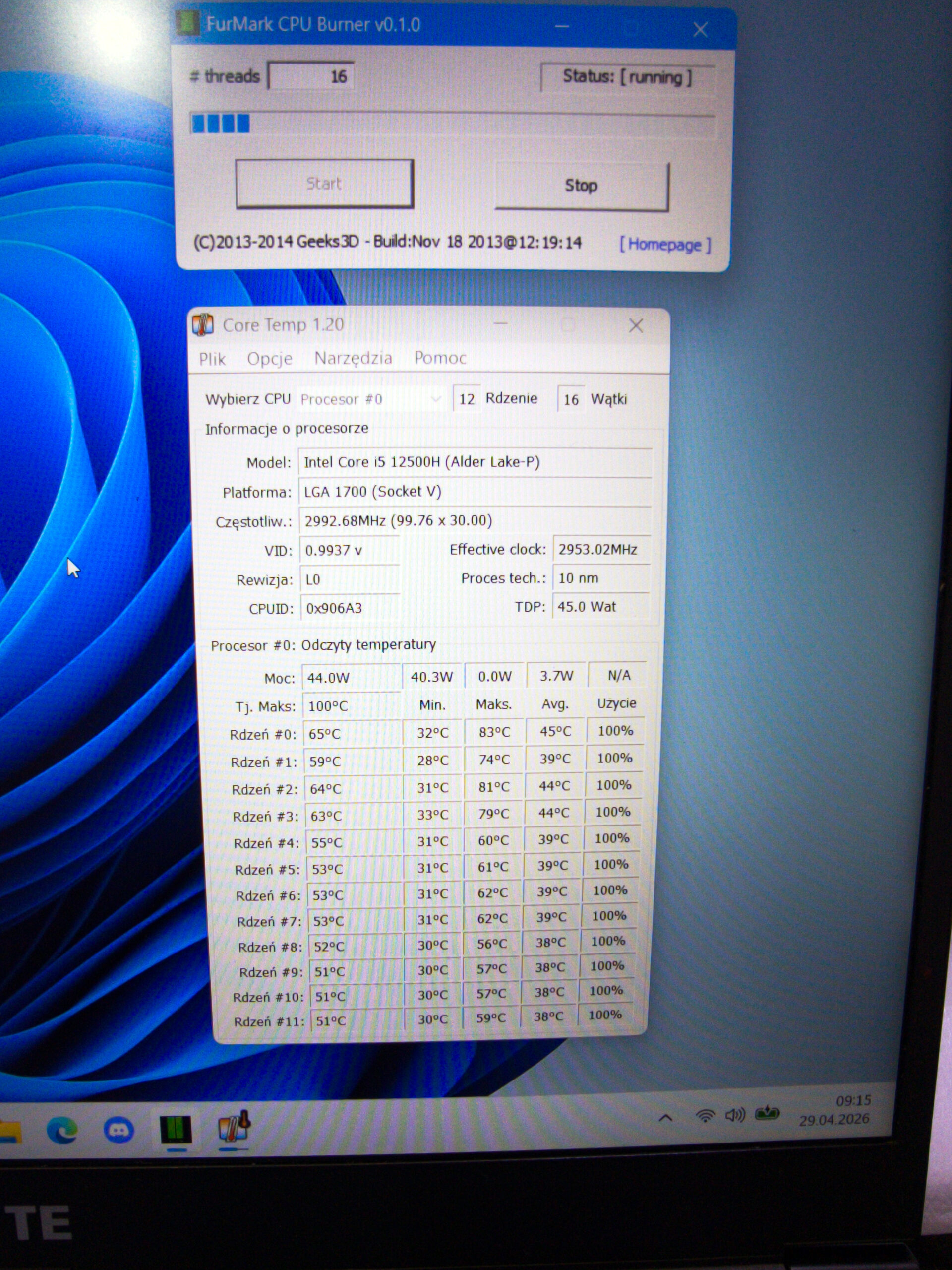Expand the Procesor #0 CPU dropdown
Image resolution: width=952 pixels, height=1270 pixels.
point(371,399)
